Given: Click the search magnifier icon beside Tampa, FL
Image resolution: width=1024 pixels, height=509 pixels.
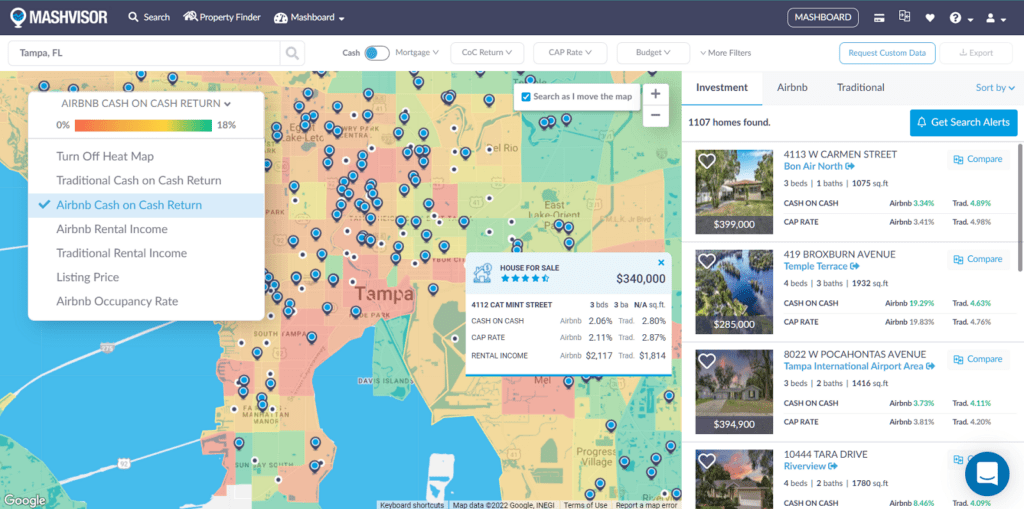Looking at the screenshot, I should (292, 53).
